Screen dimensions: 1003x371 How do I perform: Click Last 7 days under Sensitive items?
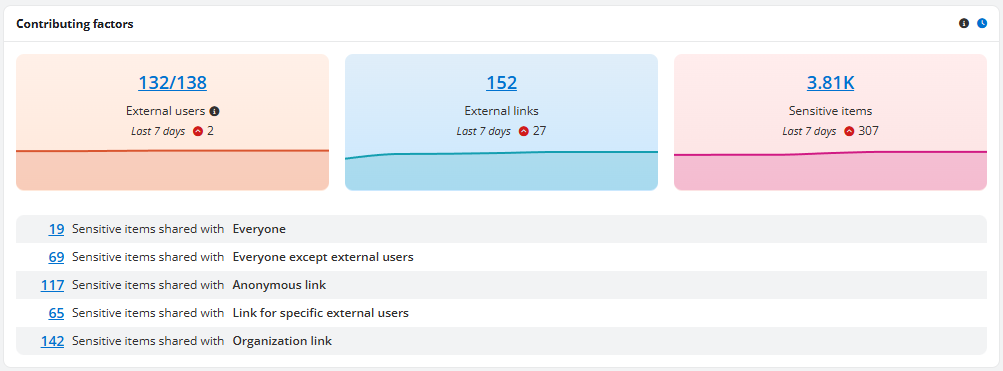[809, 131]
